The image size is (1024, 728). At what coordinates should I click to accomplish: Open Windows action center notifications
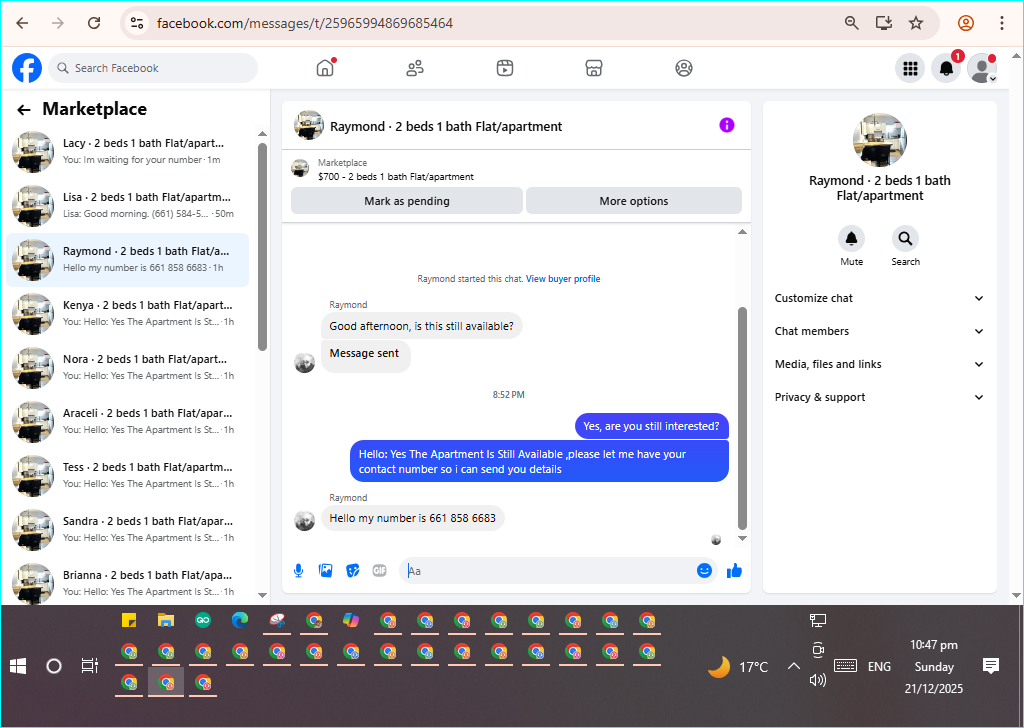991,666
